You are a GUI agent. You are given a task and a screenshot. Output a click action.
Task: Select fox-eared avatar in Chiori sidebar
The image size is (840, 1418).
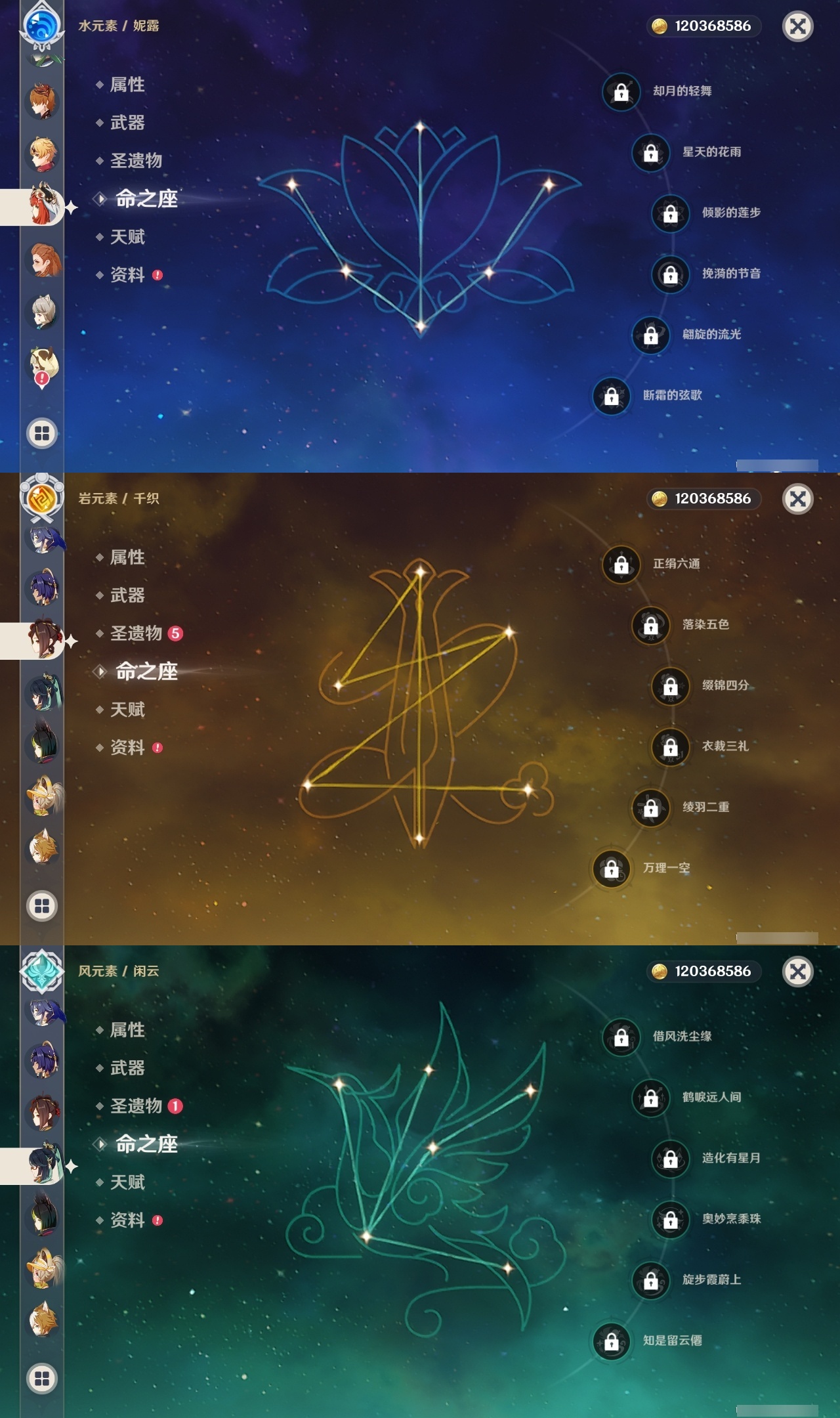pyautogui.click(x=43, y=847)
